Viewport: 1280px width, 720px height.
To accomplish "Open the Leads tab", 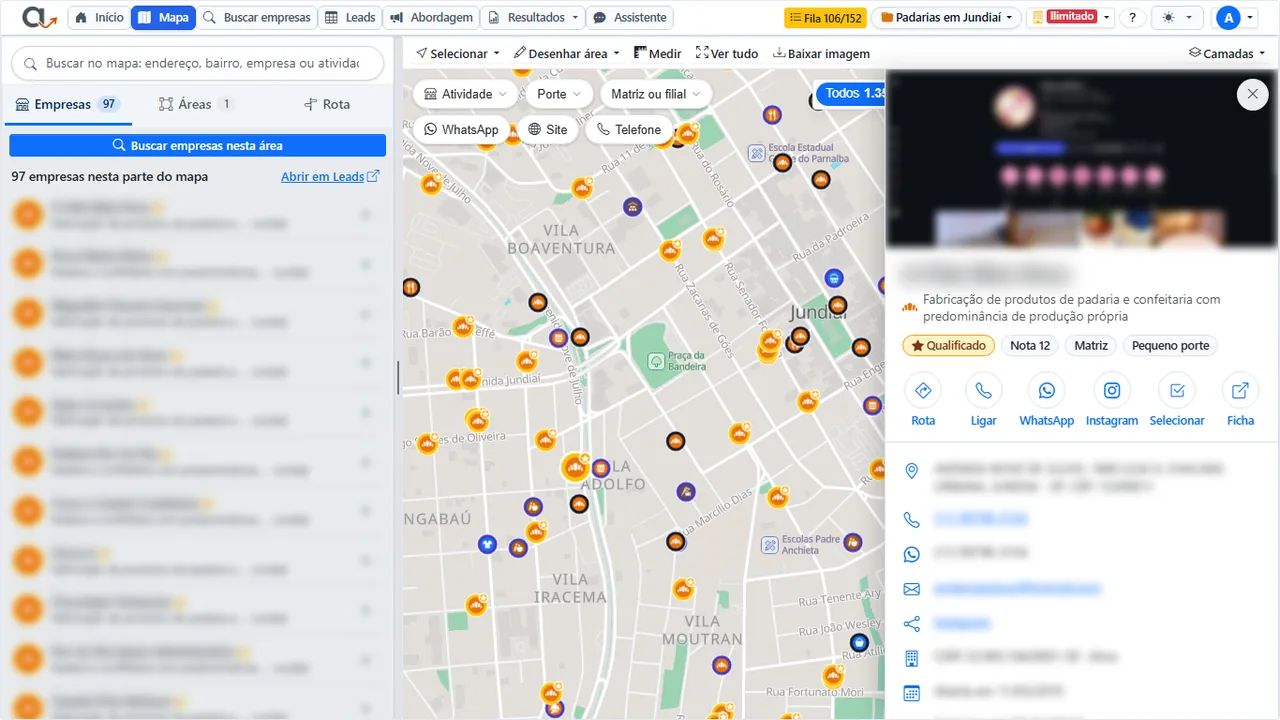I will [x=350, y=18].
